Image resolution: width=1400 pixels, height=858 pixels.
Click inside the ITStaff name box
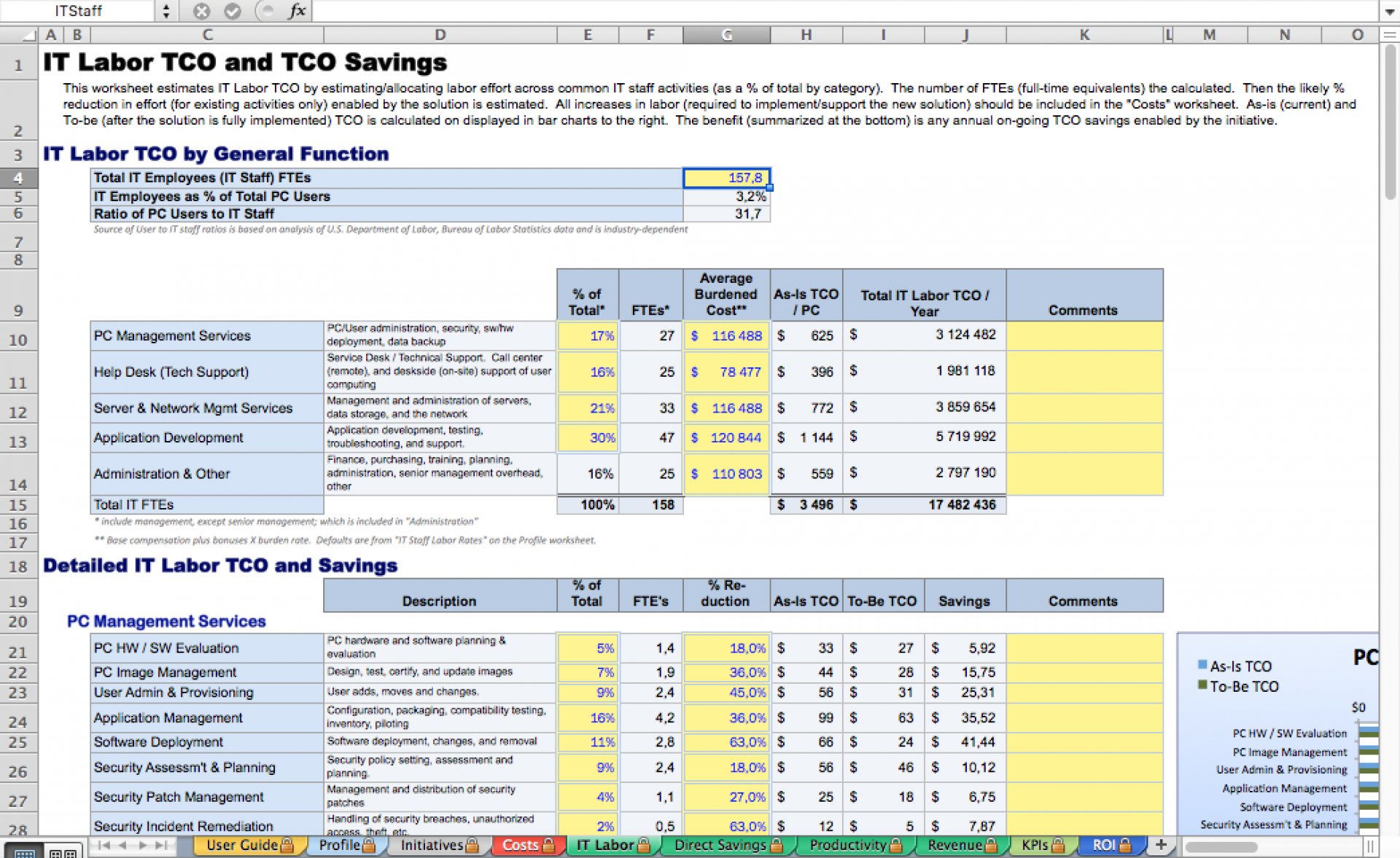(78, 11)
